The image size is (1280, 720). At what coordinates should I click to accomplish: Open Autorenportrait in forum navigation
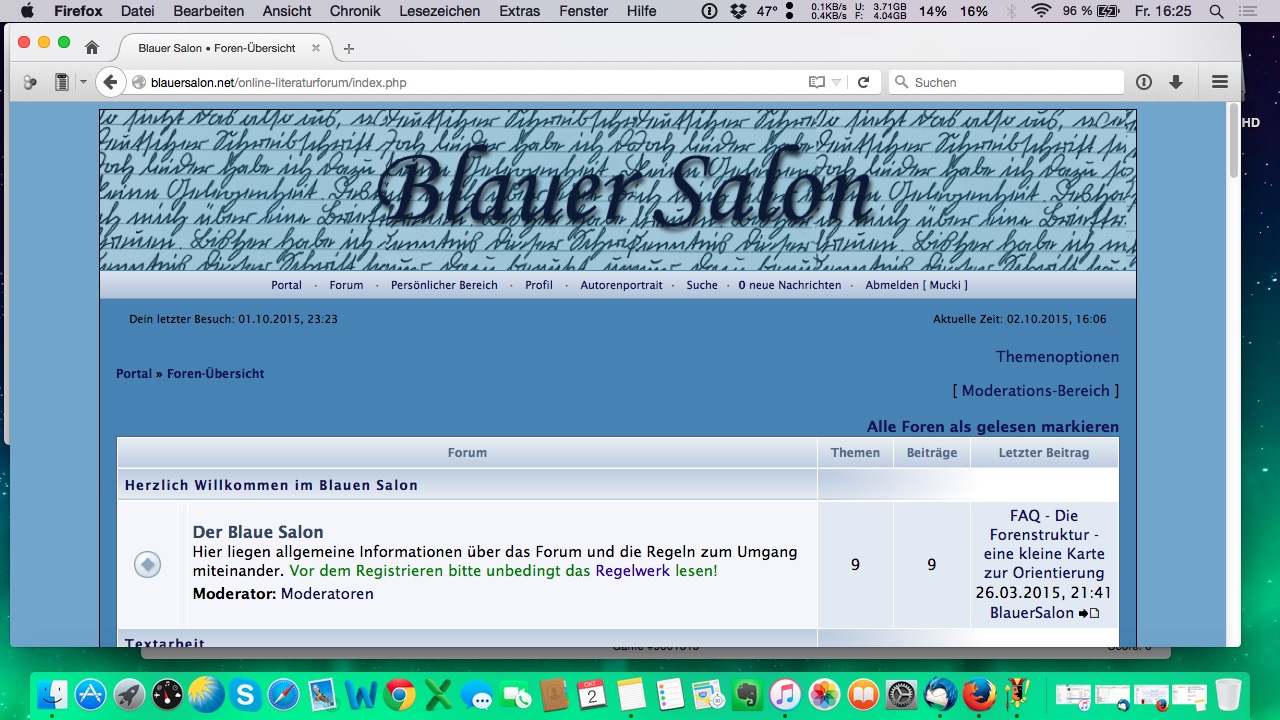pos(621,285)
